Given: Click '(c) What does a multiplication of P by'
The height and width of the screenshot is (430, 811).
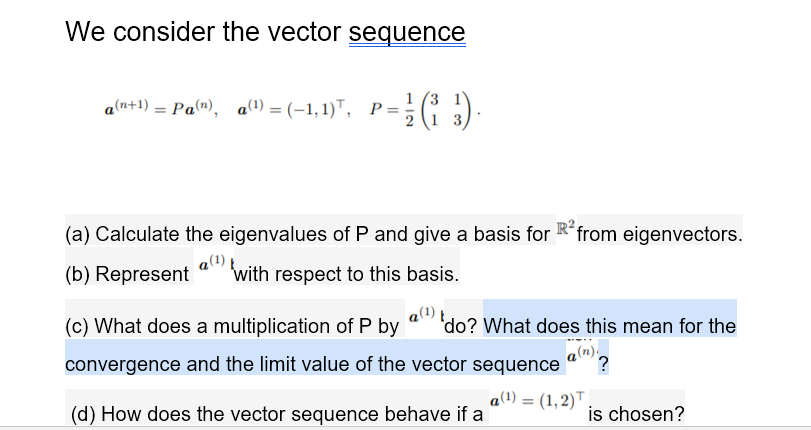Looking at the screenshot, I should click(232, 326).
